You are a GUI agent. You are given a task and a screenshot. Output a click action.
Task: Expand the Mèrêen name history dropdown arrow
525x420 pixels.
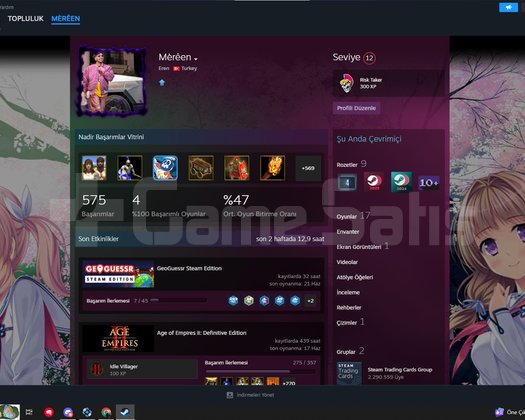[196, 59]
